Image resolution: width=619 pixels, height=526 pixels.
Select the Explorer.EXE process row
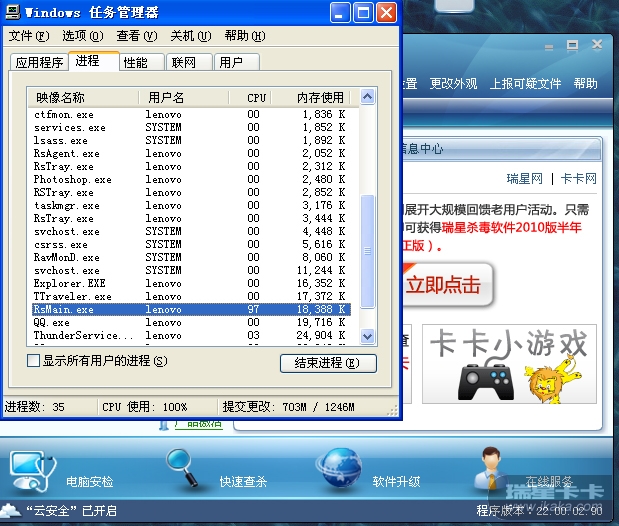click(191, 284)
